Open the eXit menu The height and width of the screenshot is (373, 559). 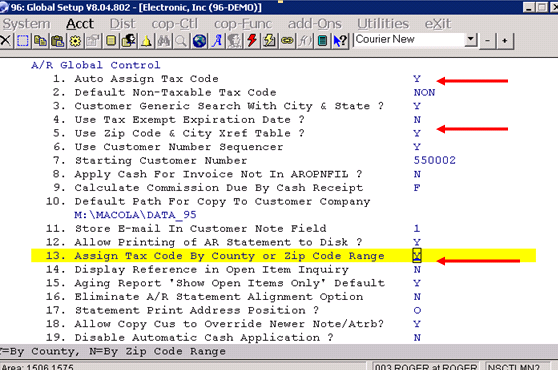(x=437, y=24)
